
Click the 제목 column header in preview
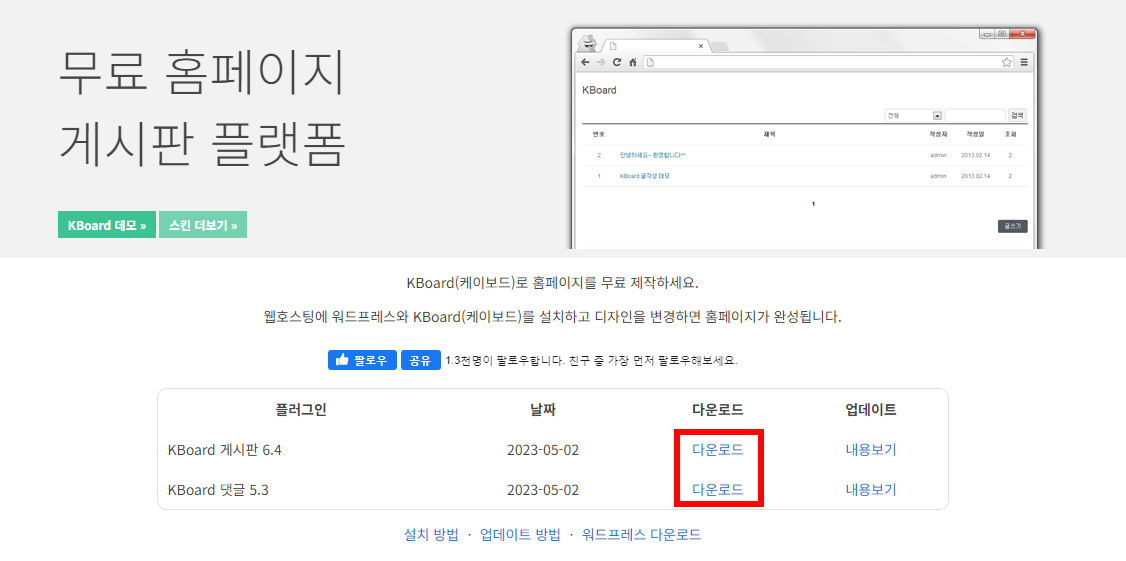[769, 134]
